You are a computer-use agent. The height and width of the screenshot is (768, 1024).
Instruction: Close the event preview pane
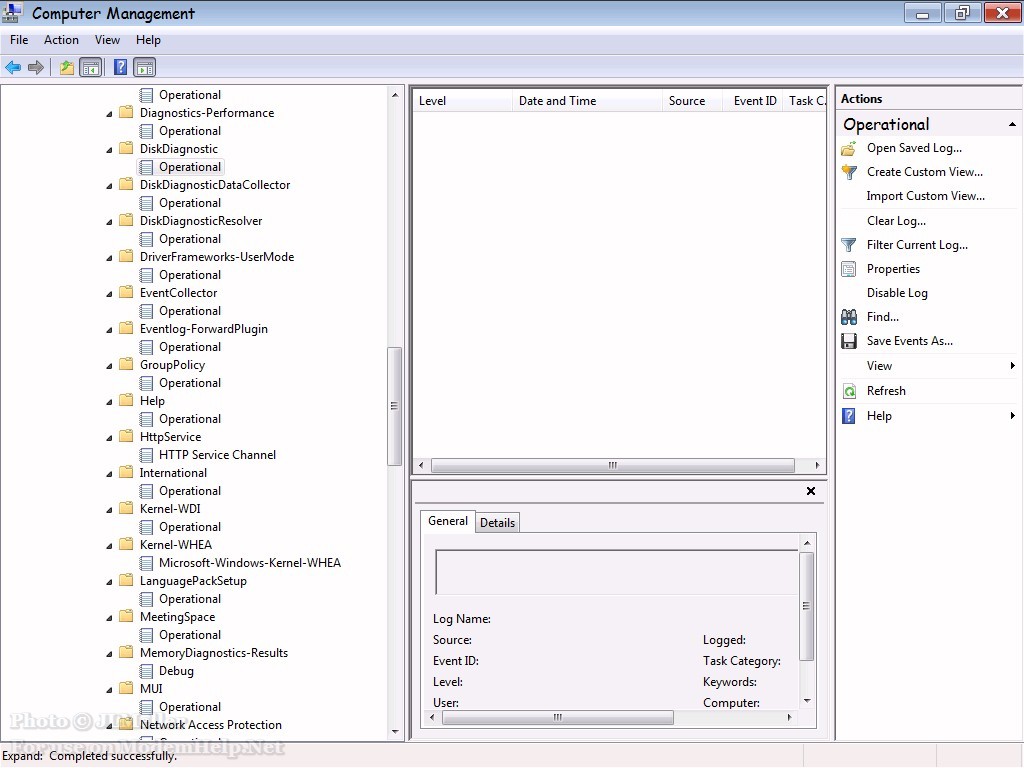point(810,491)
